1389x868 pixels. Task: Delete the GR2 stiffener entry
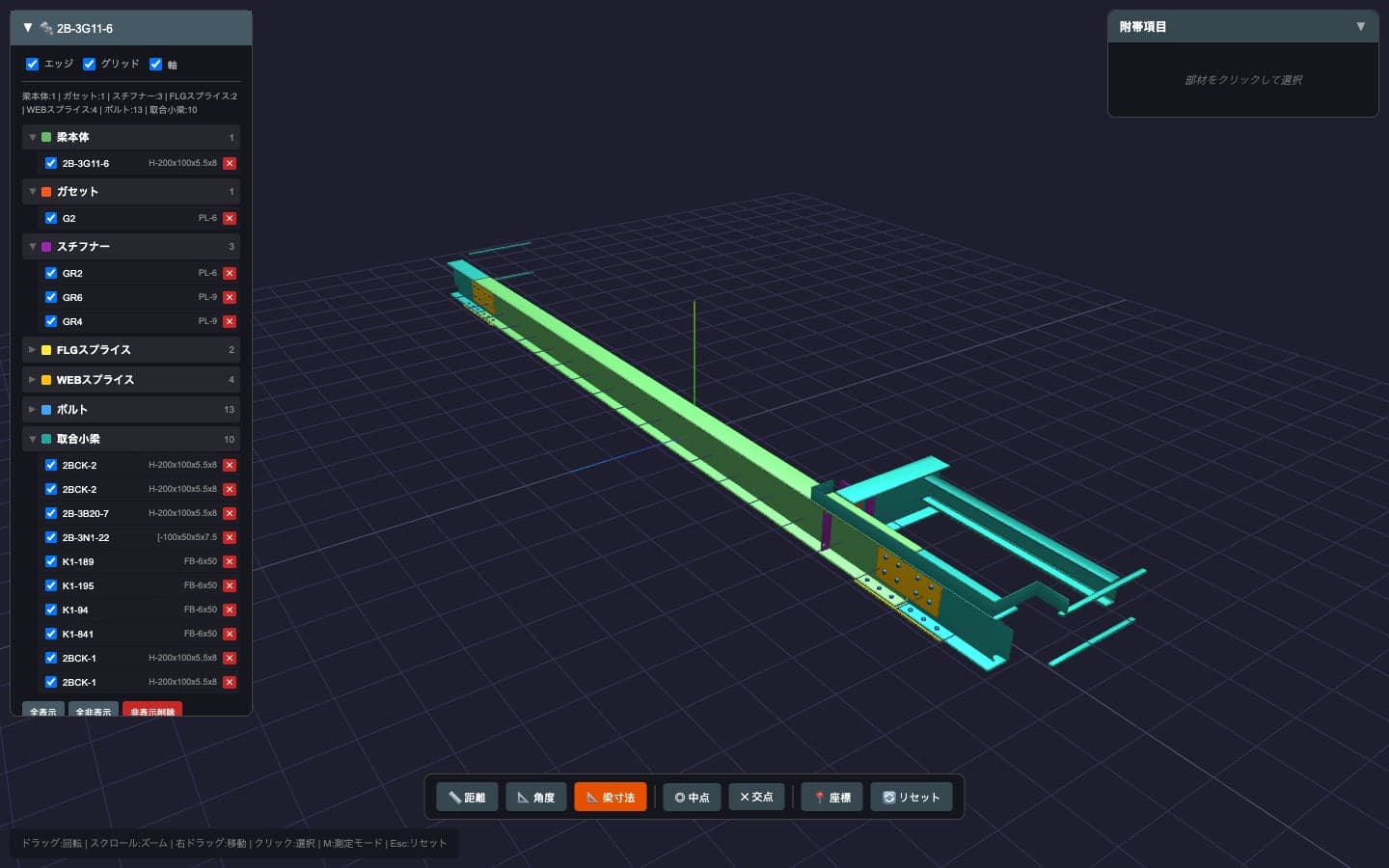230,273
